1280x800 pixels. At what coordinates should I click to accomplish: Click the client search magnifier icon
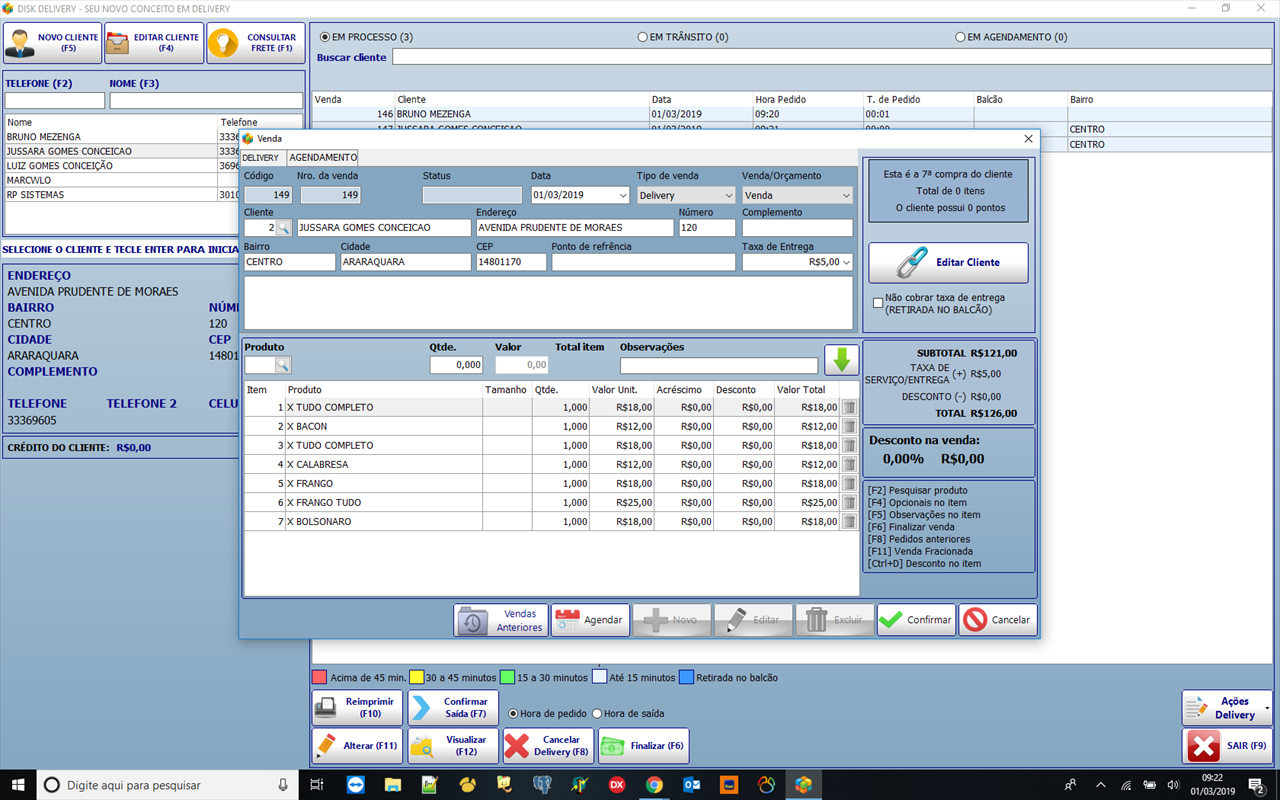coord(283,228)
